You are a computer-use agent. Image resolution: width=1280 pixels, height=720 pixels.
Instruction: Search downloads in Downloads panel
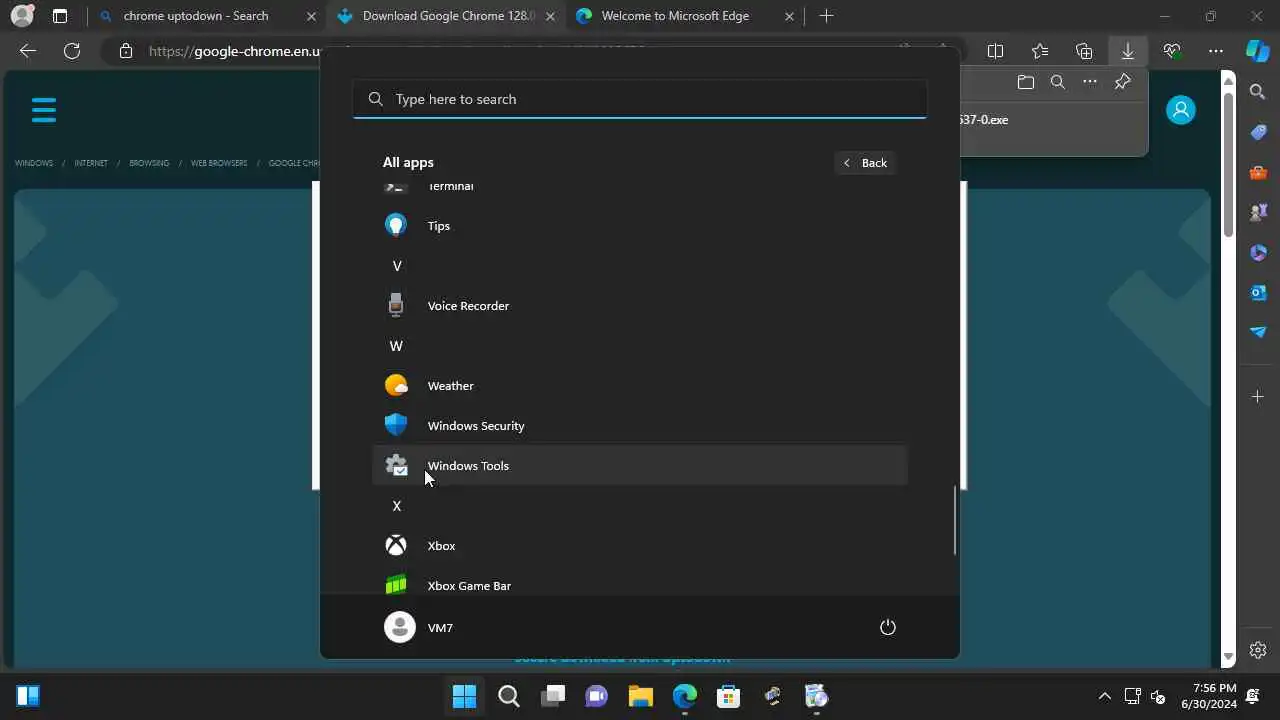coord(1057,82)
